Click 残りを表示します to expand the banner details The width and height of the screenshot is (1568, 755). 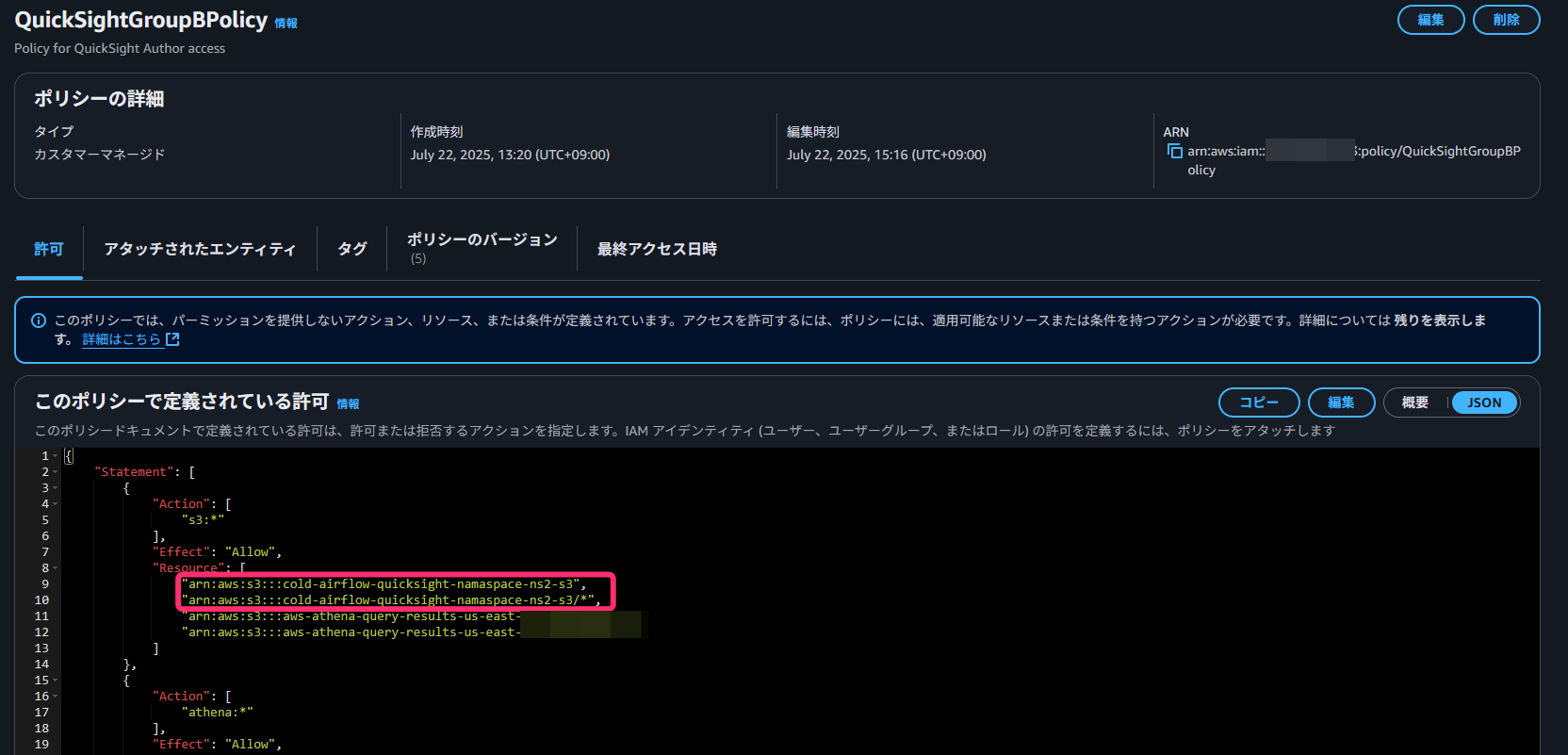click(x=1440, y=320)
